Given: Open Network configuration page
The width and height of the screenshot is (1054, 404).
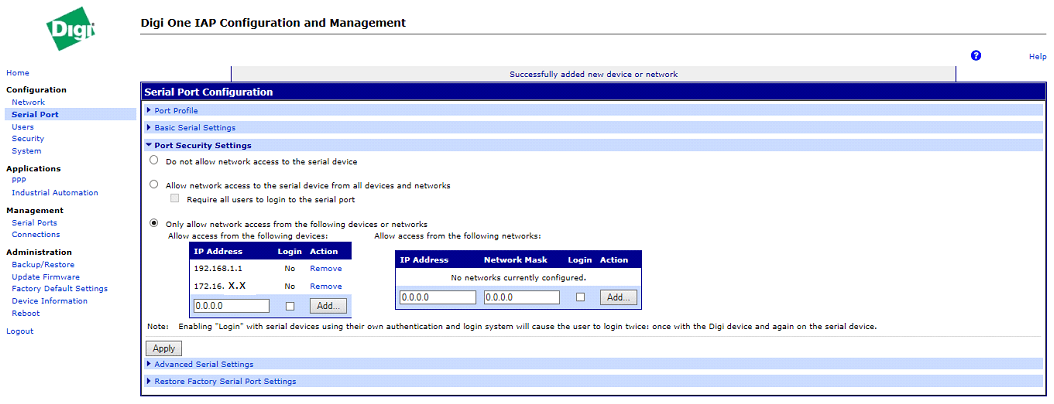Looking at the screenshot, I should (x=28, y=102).
